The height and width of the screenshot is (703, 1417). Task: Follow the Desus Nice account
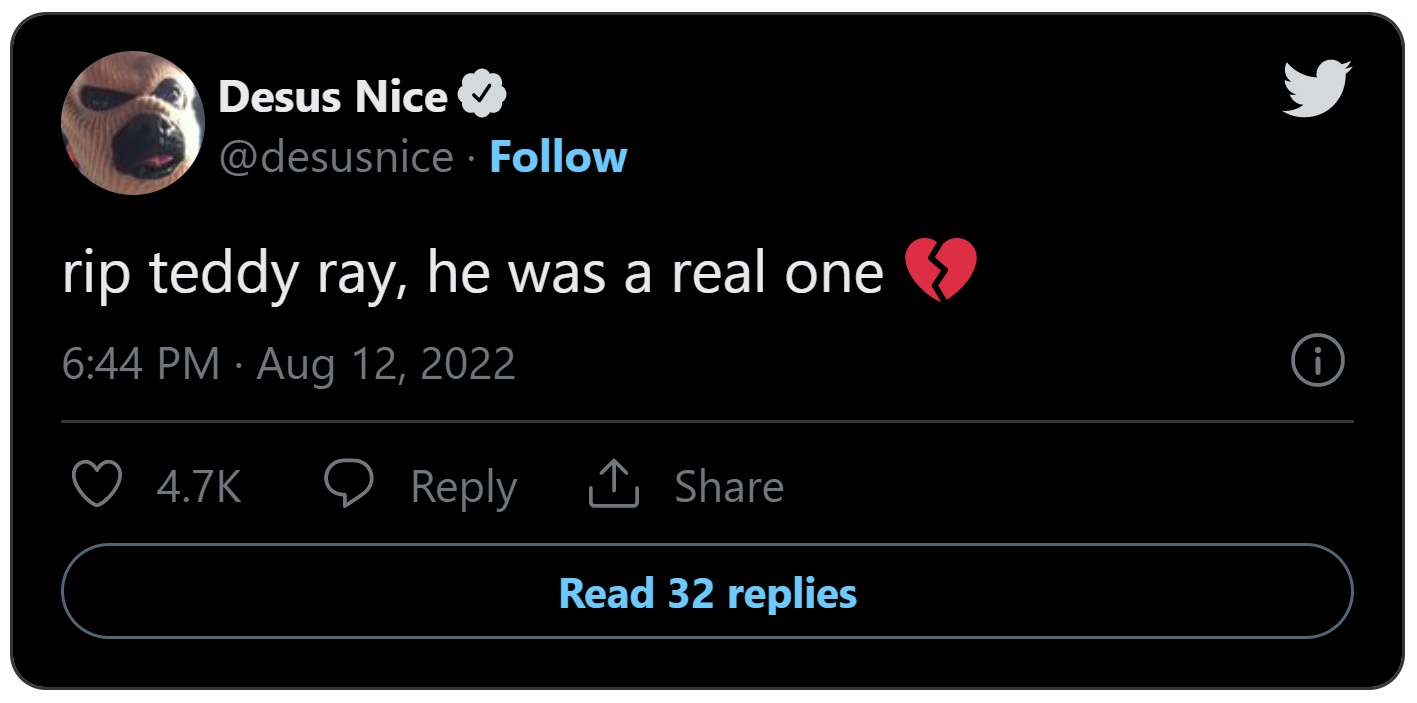(558, 157)
